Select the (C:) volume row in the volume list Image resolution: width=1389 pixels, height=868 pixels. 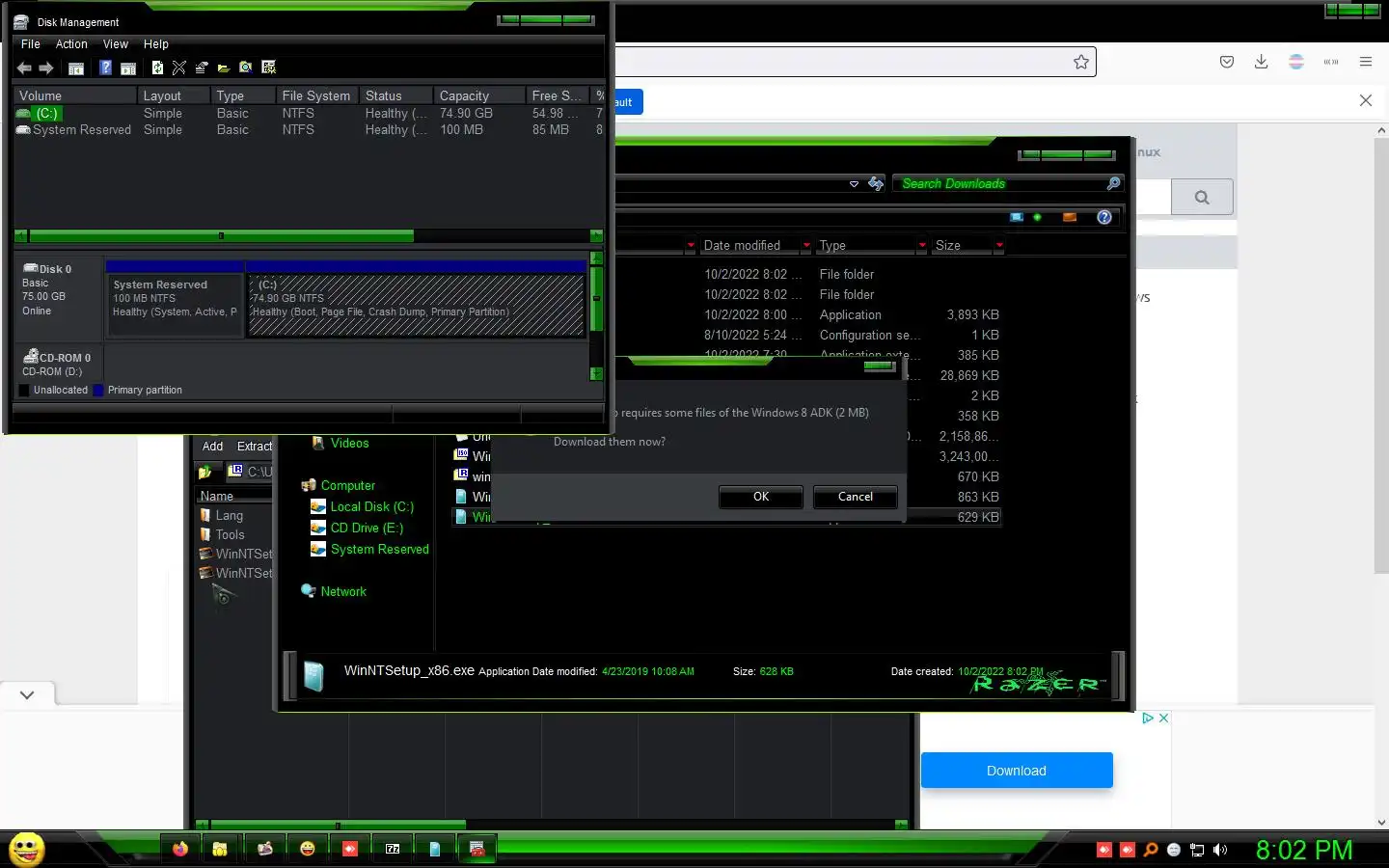pos(309,114)
